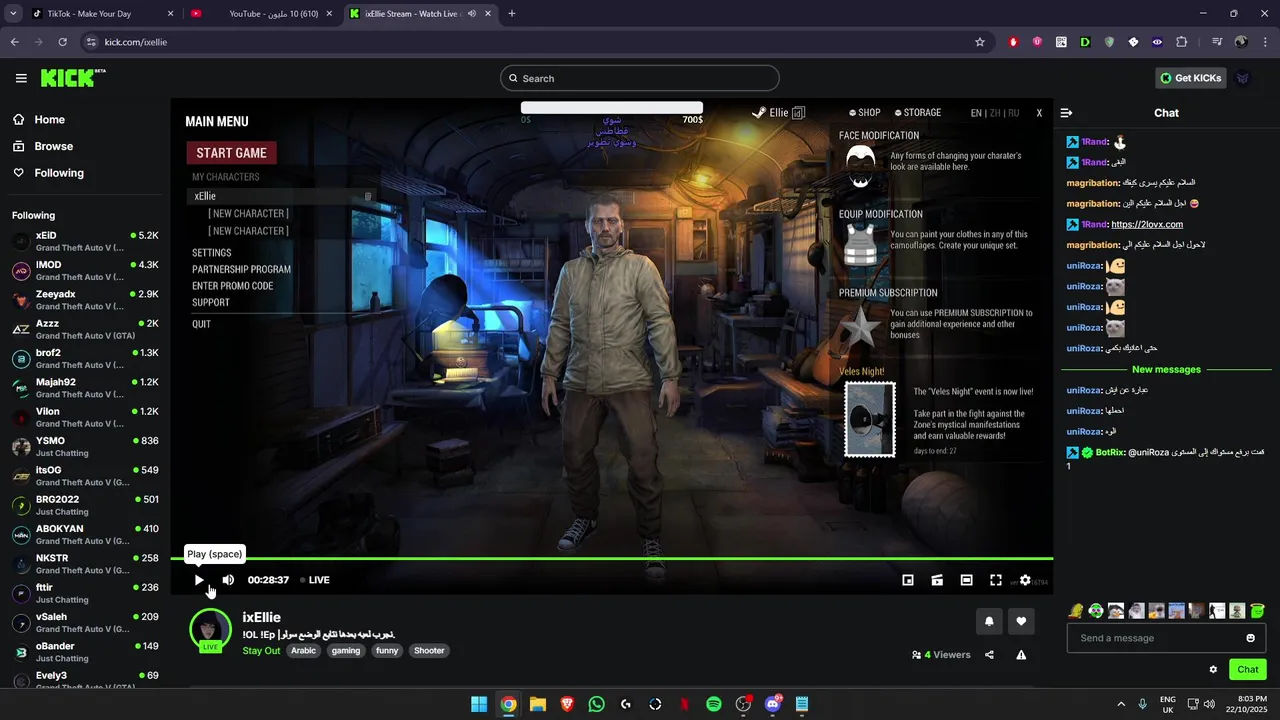1280x720 pixels.
Task: Show hidden system tray icons
Action: tap(1121, 704)
